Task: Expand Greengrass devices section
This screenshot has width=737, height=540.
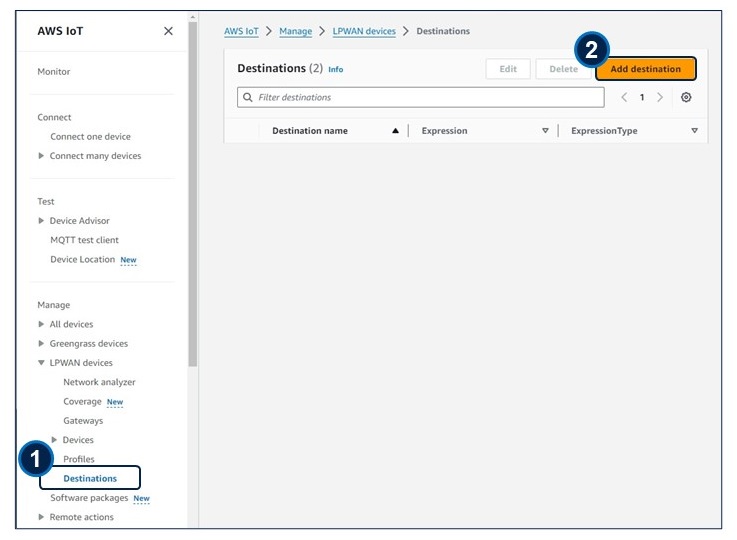Action: click(x=41, y=344)
